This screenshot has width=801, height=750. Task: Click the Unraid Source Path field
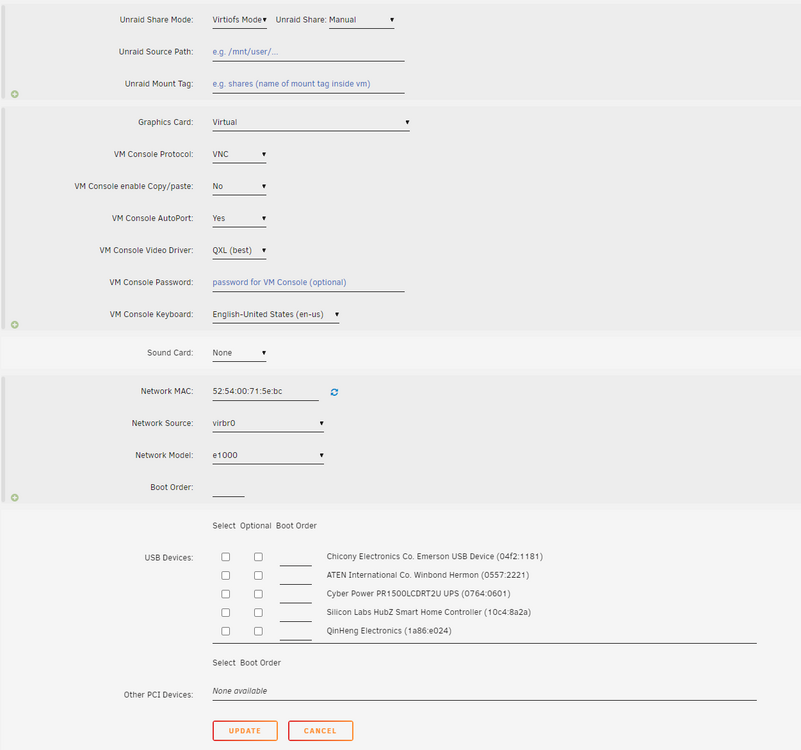pos(309,52)
